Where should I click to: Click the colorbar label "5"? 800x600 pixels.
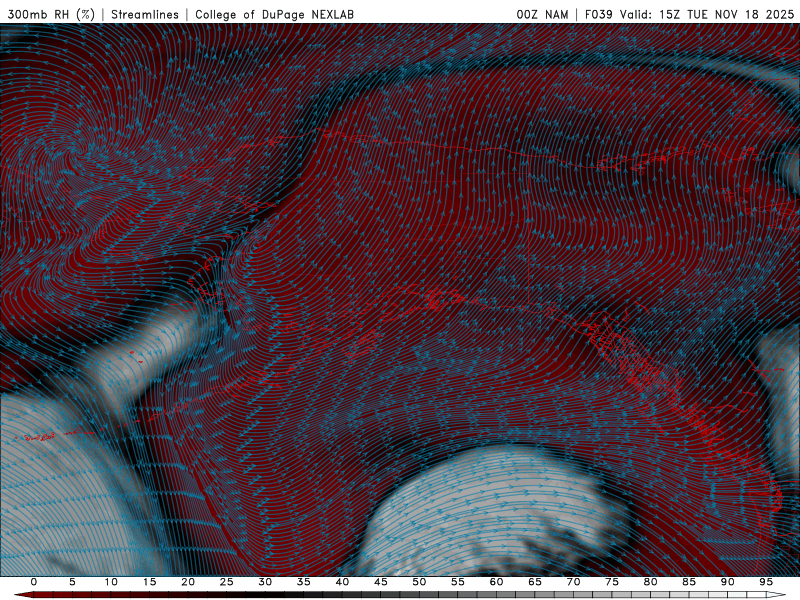click(72, 582)
